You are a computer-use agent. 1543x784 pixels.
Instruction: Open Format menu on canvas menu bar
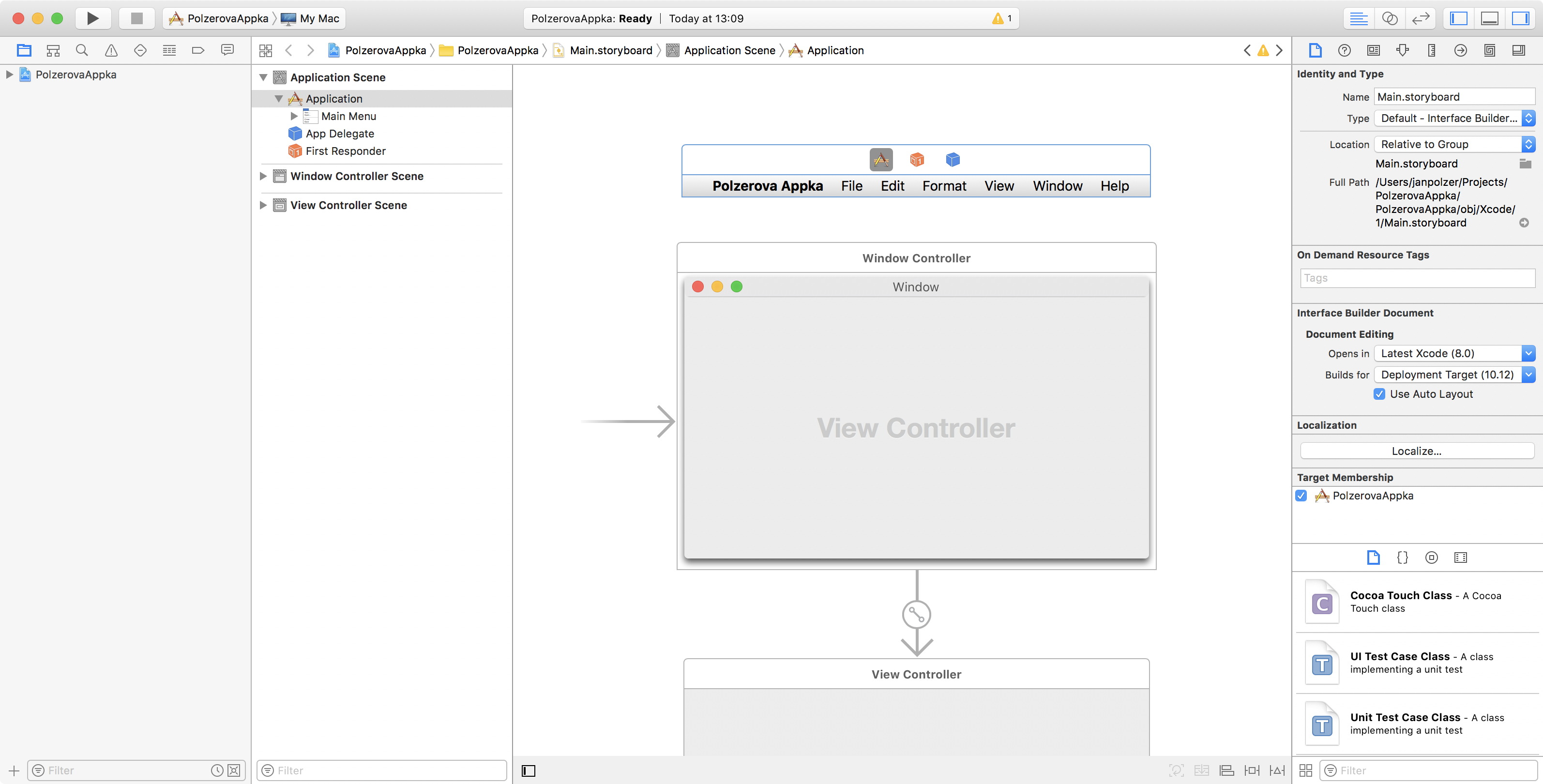pyautogui.click(x=944, y=186)
